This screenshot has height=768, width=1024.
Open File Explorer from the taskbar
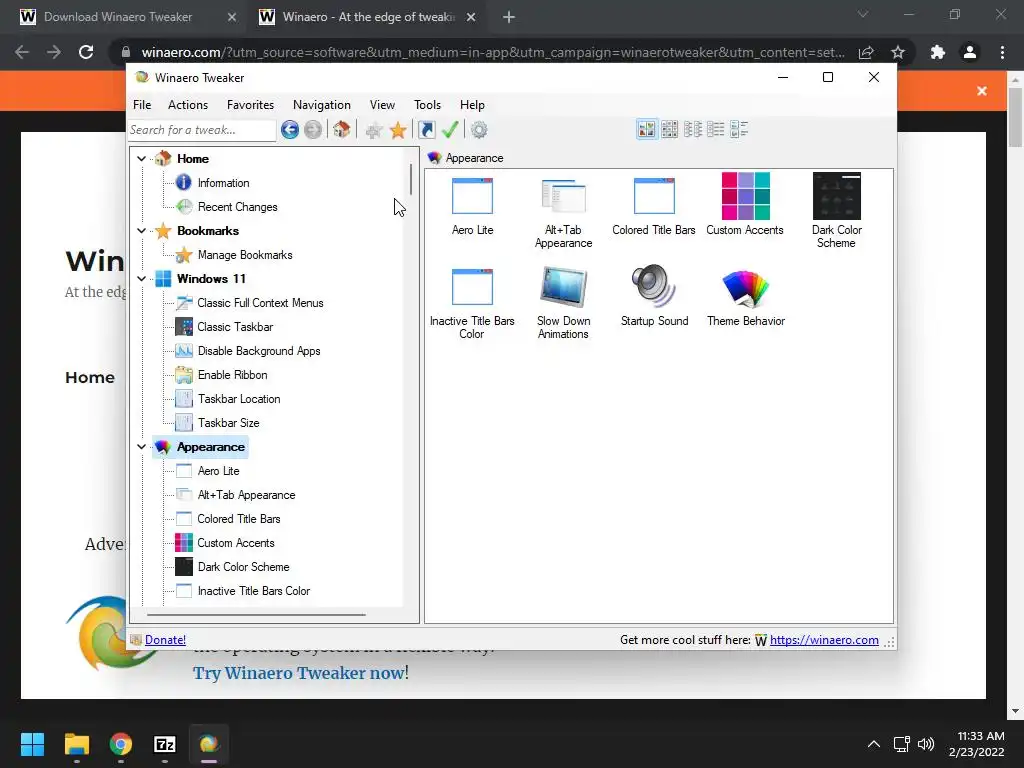(76, 744)
